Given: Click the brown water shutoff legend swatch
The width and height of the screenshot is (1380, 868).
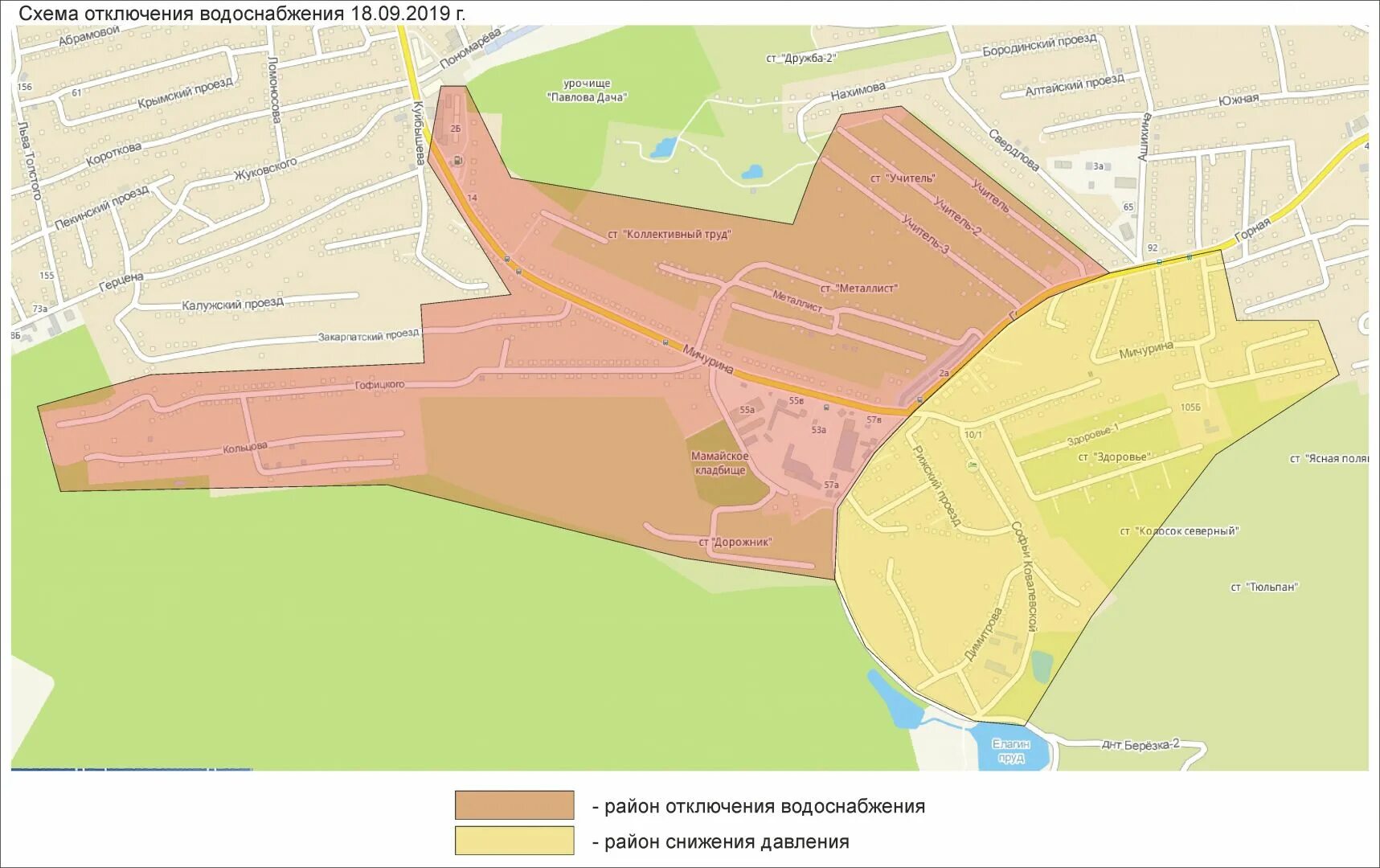Looking at the screenshot, I should point(514,805).
